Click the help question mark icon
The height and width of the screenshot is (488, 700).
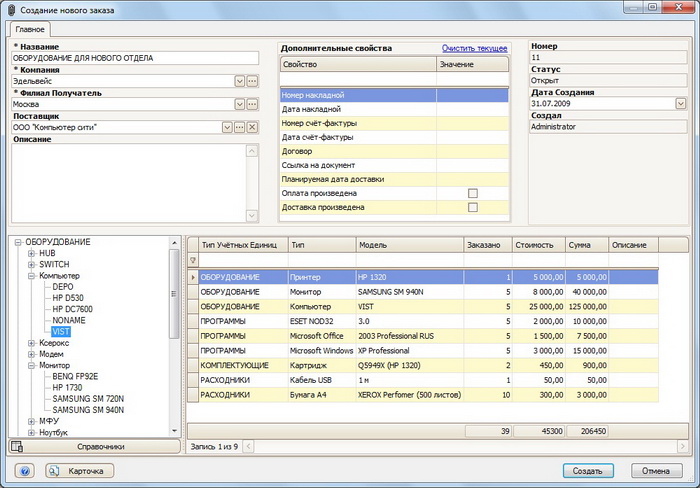tap(25, 470)
